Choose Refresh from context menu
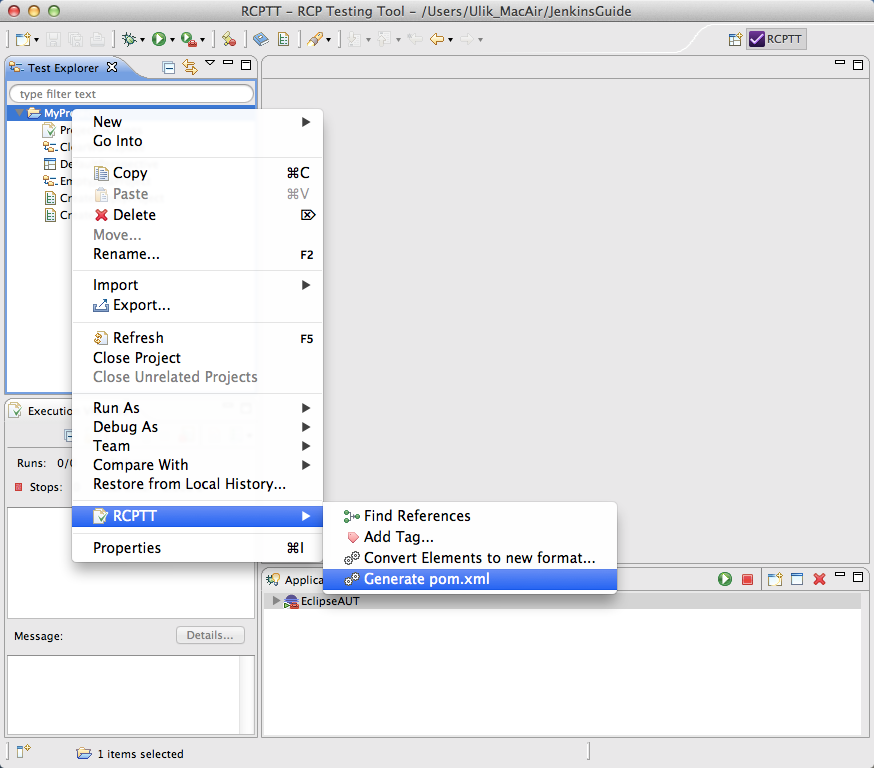874x768 pixels. (197, 338)
